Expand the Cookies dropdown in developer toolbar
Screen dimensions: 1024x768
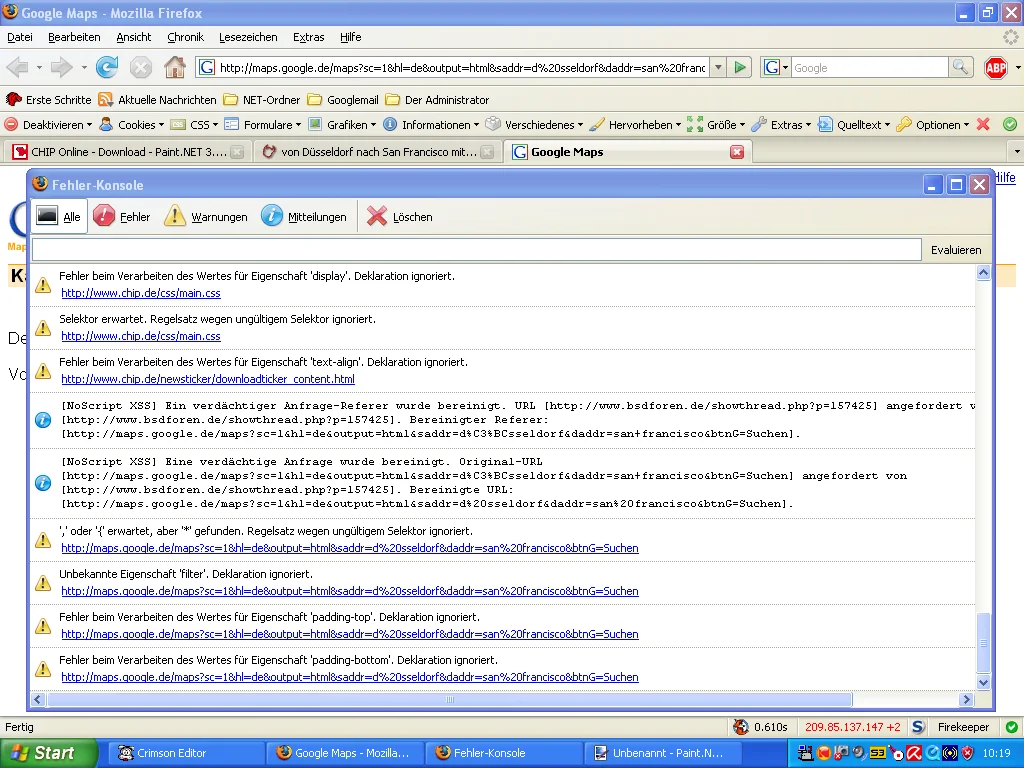[x=131, y=125]
